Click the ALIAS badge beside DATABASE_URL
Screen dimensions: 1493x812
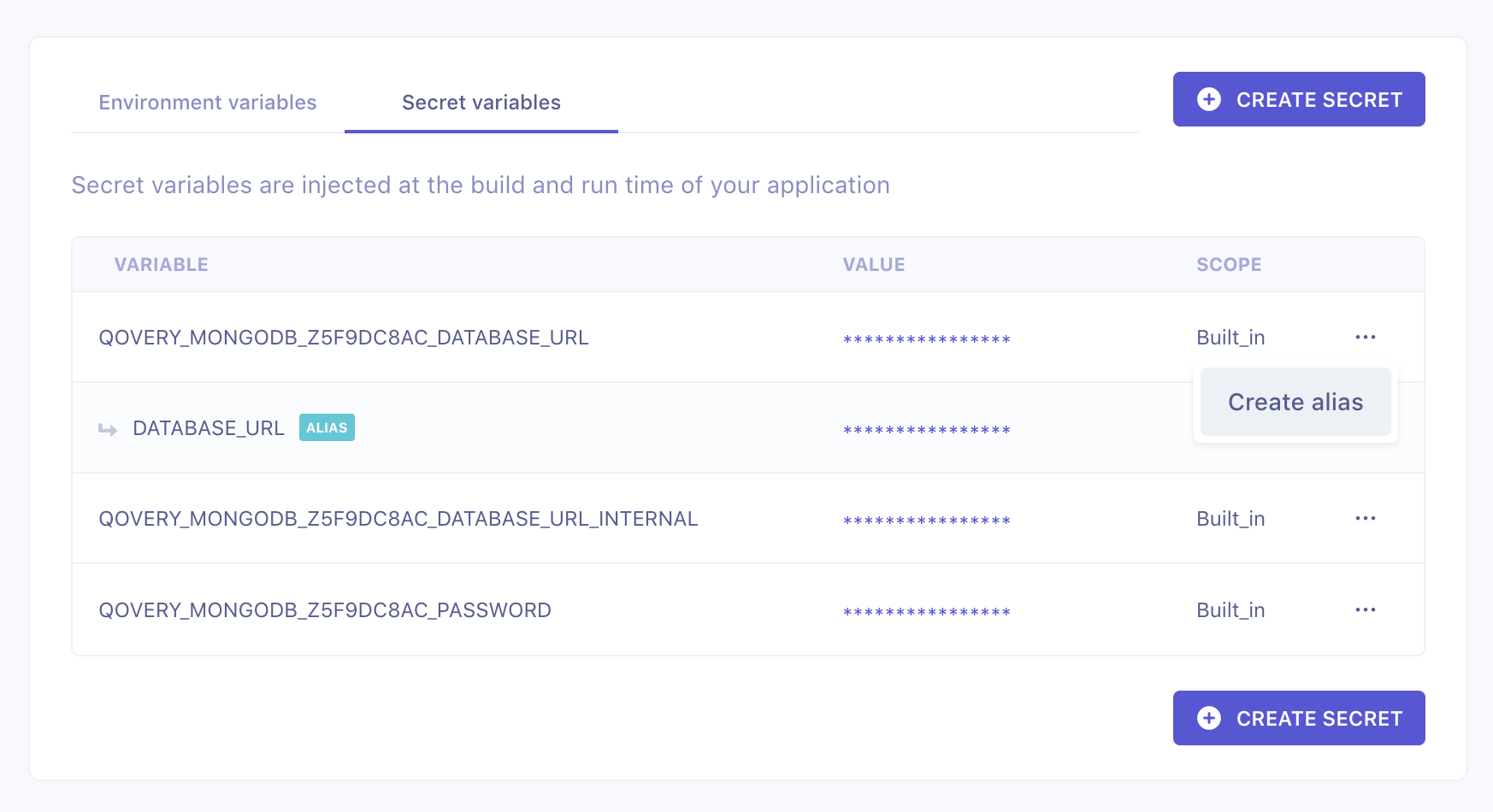coord(327,427)
